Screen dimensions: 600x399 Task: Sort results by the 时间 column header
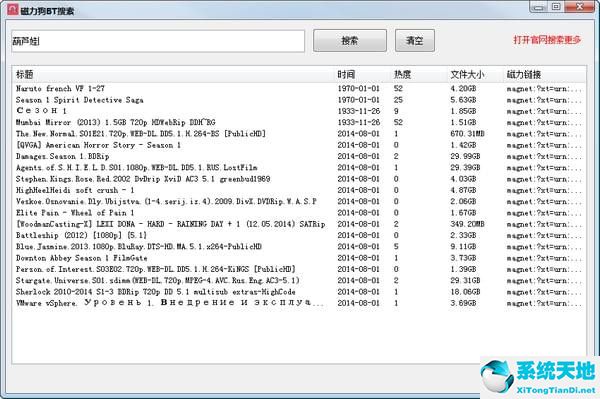tap(346, 74)
